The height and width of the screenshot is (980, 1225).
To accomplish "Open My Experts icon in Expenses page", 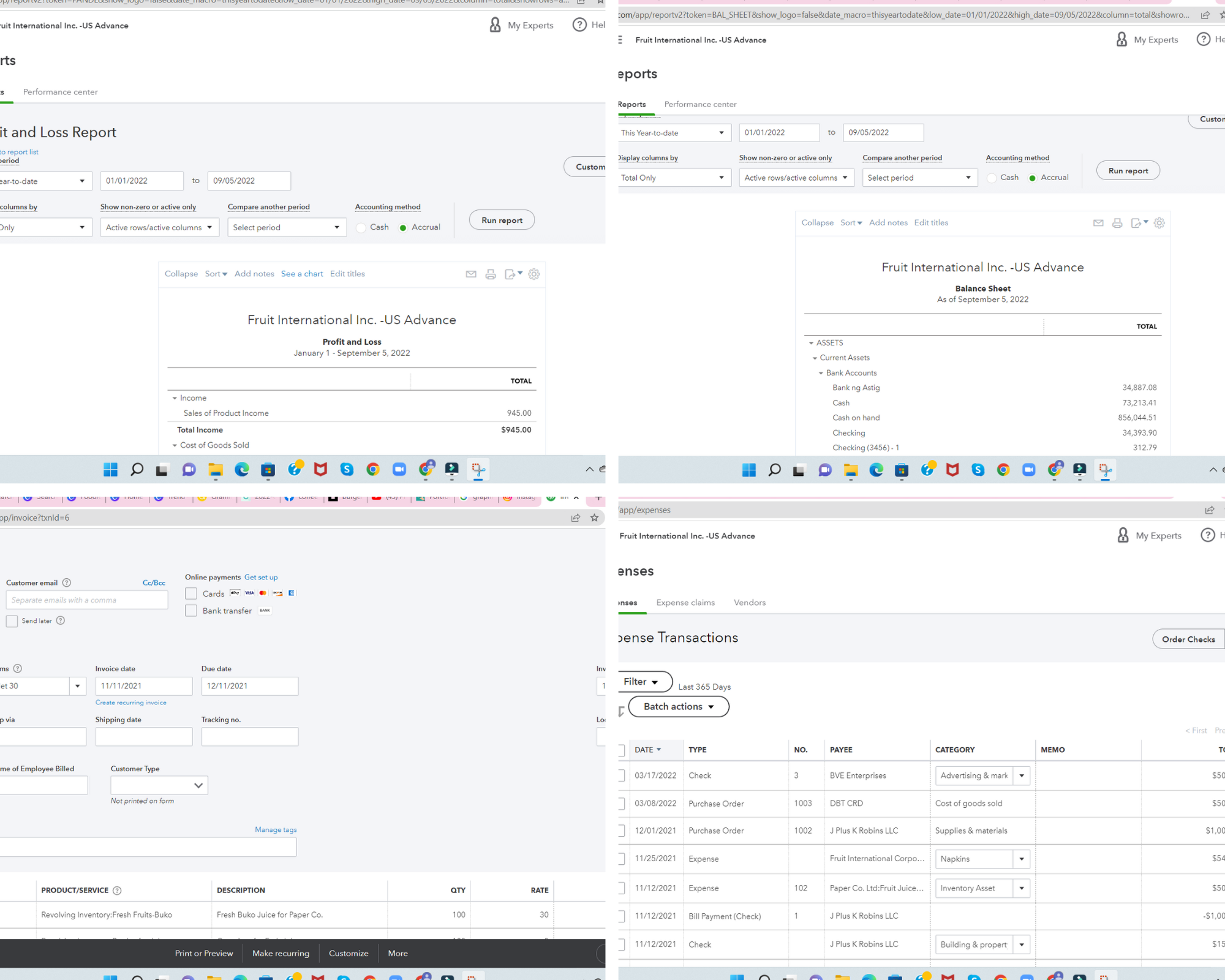I will click(1123, 535).
